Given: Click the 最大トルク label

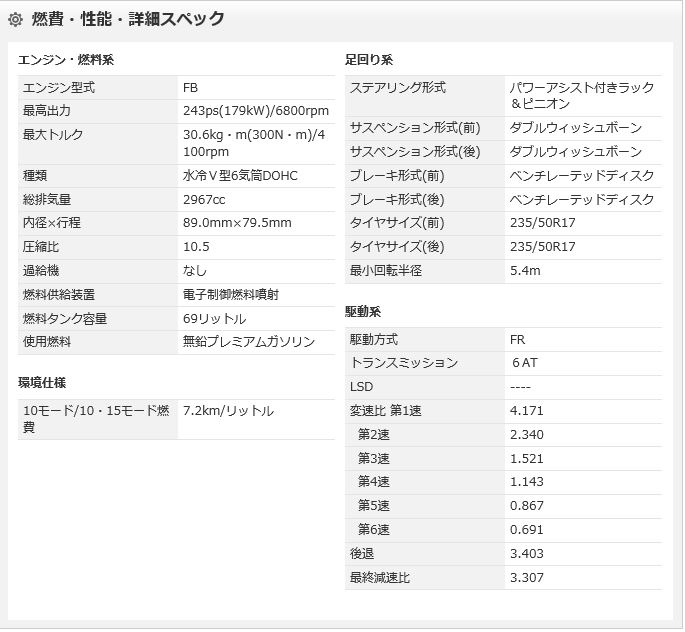Looking at the screenshot, I should point(53,135).
